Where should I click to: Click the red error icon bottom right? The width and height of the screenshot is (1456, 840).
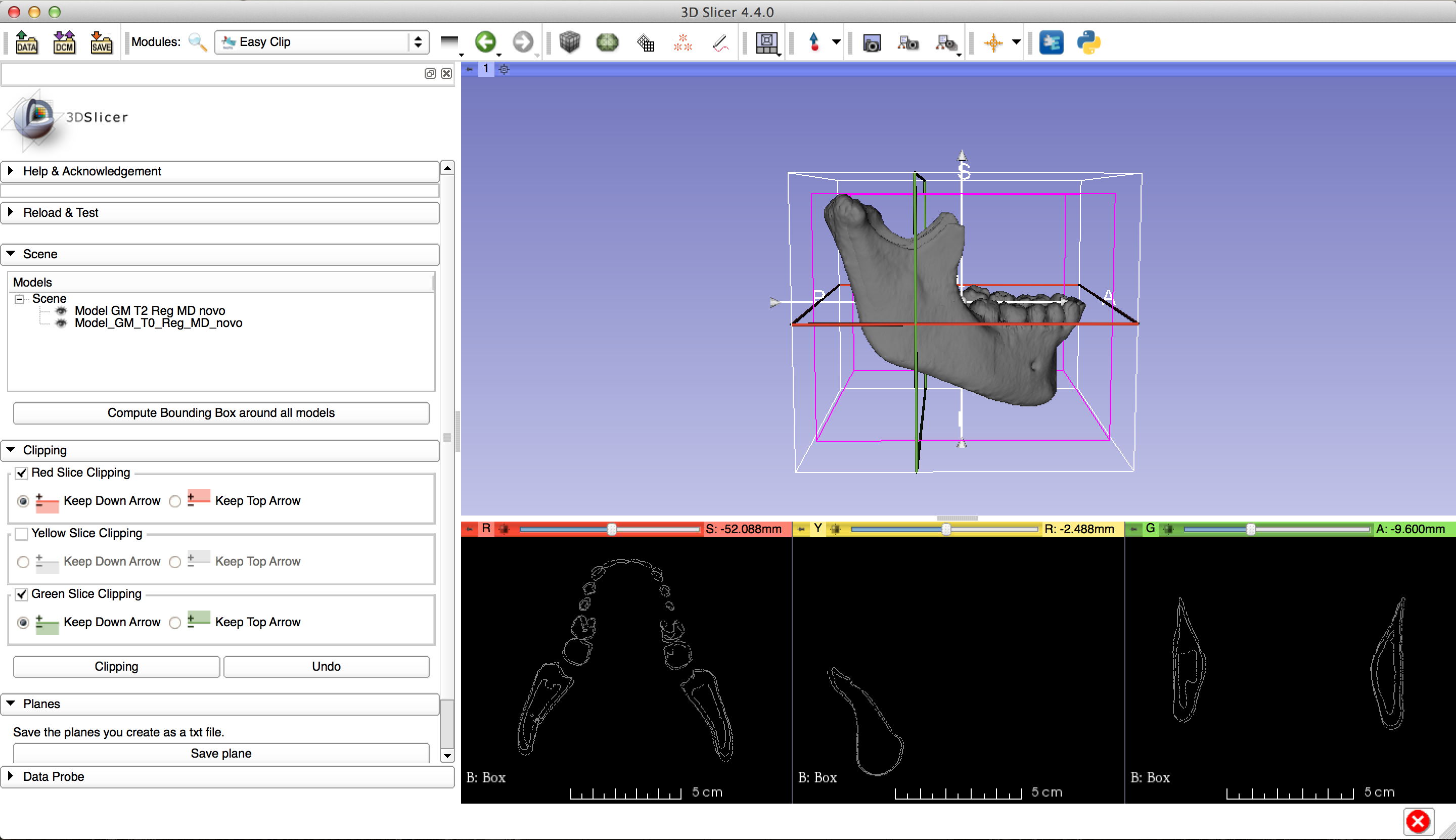[1418, 821]
